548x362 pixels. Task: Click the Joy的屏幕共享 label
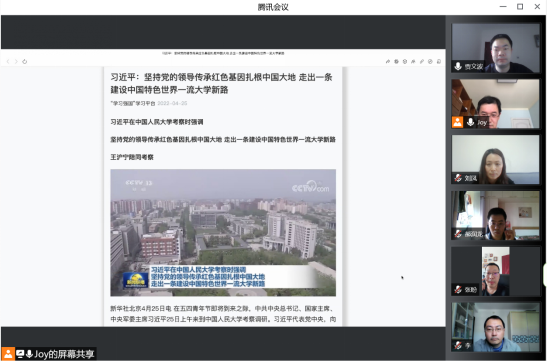coord(64,354)
